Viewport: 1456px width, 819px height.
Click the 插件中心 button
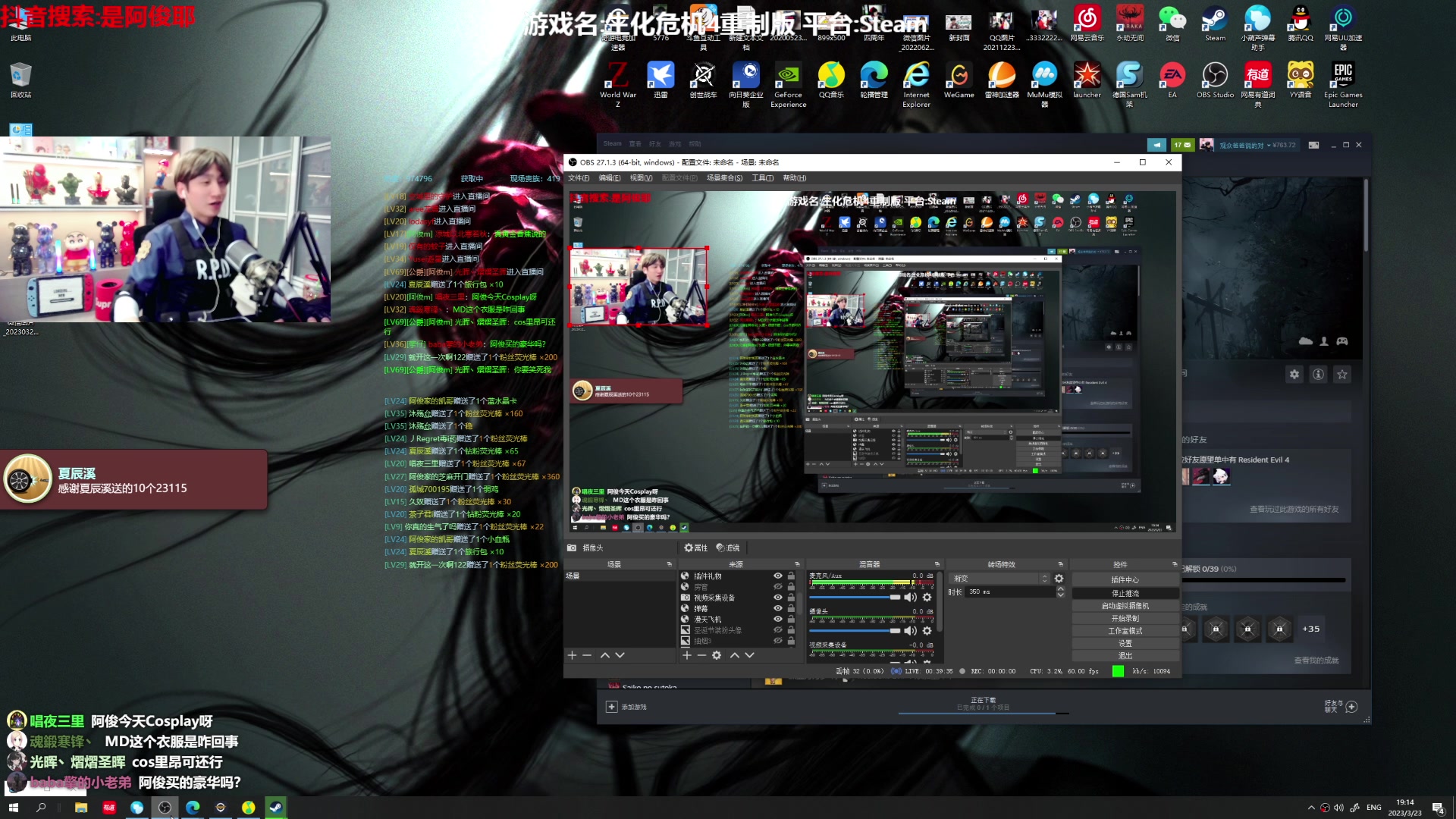pos(1125,580)
